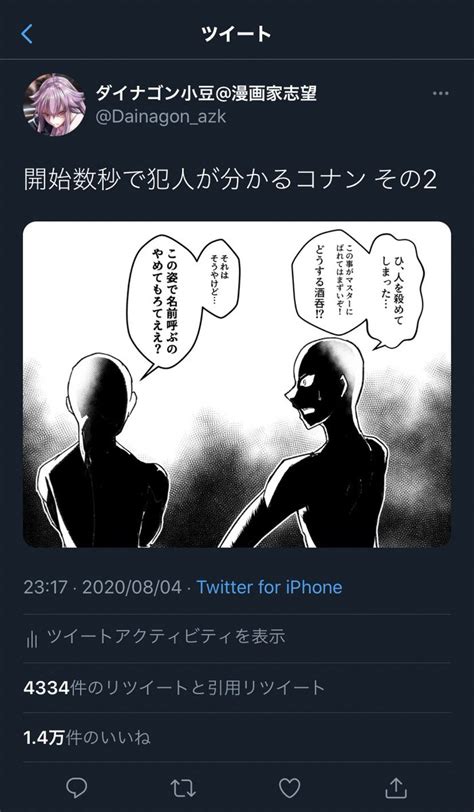Tap the ツイート header title
This screenshot has height=812, width=474.
point(237,34)
